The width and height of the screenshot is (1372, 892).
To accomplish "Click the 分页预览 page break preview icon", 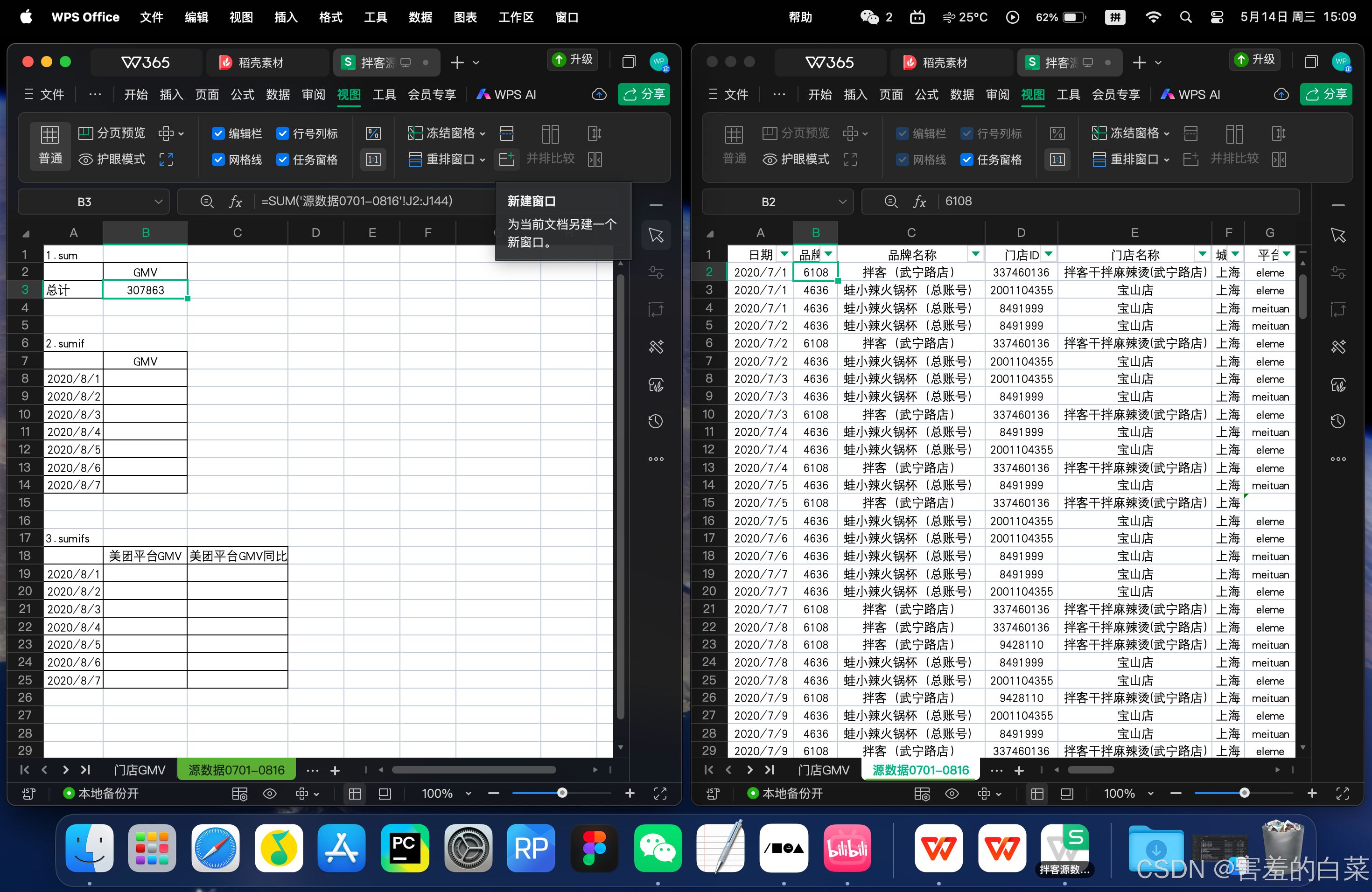I will coord(85,133).
